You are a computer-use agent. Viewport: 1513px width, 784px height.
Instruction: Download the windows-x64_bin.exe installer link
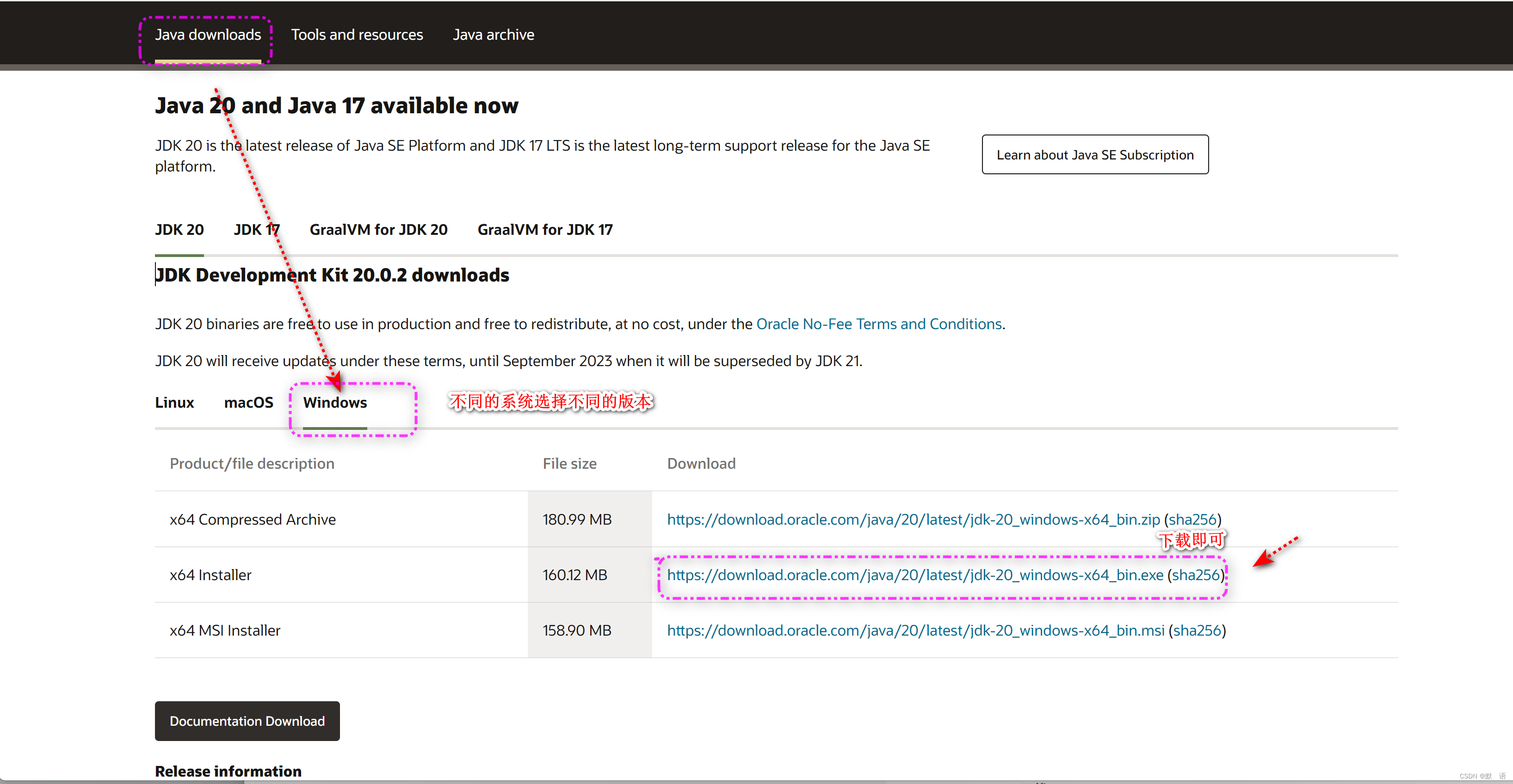tap(914, 575)
